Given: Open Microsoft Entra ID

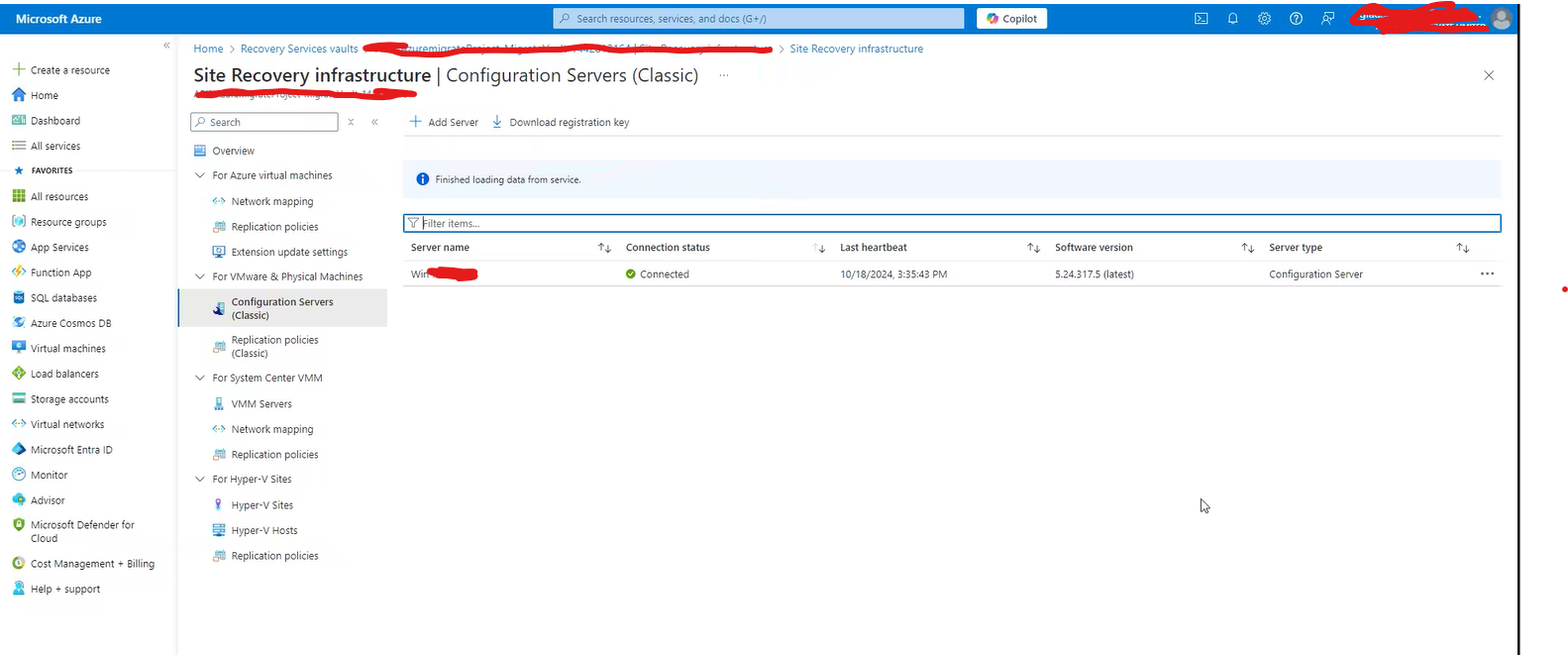Looking at the screenshot, I should pos(62,450).
